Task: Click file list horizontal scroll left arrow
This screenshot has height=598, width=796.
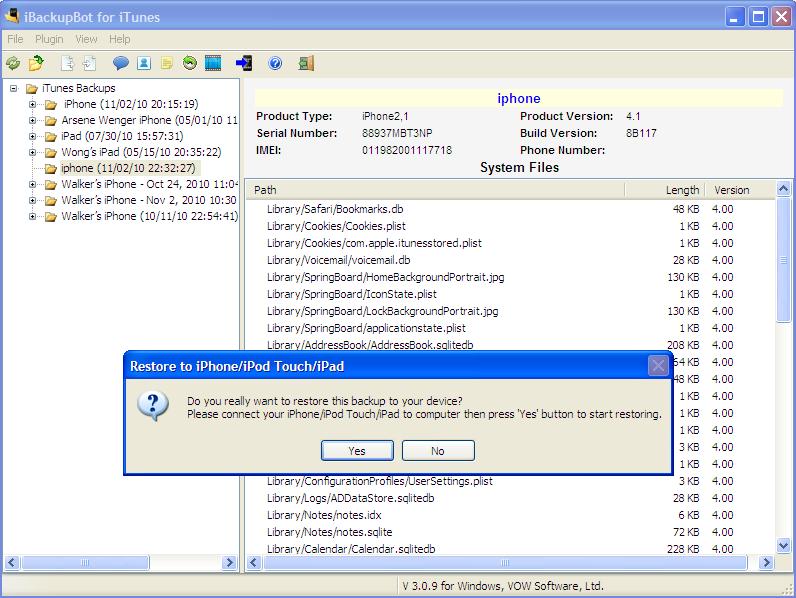Action: point(254,562)
